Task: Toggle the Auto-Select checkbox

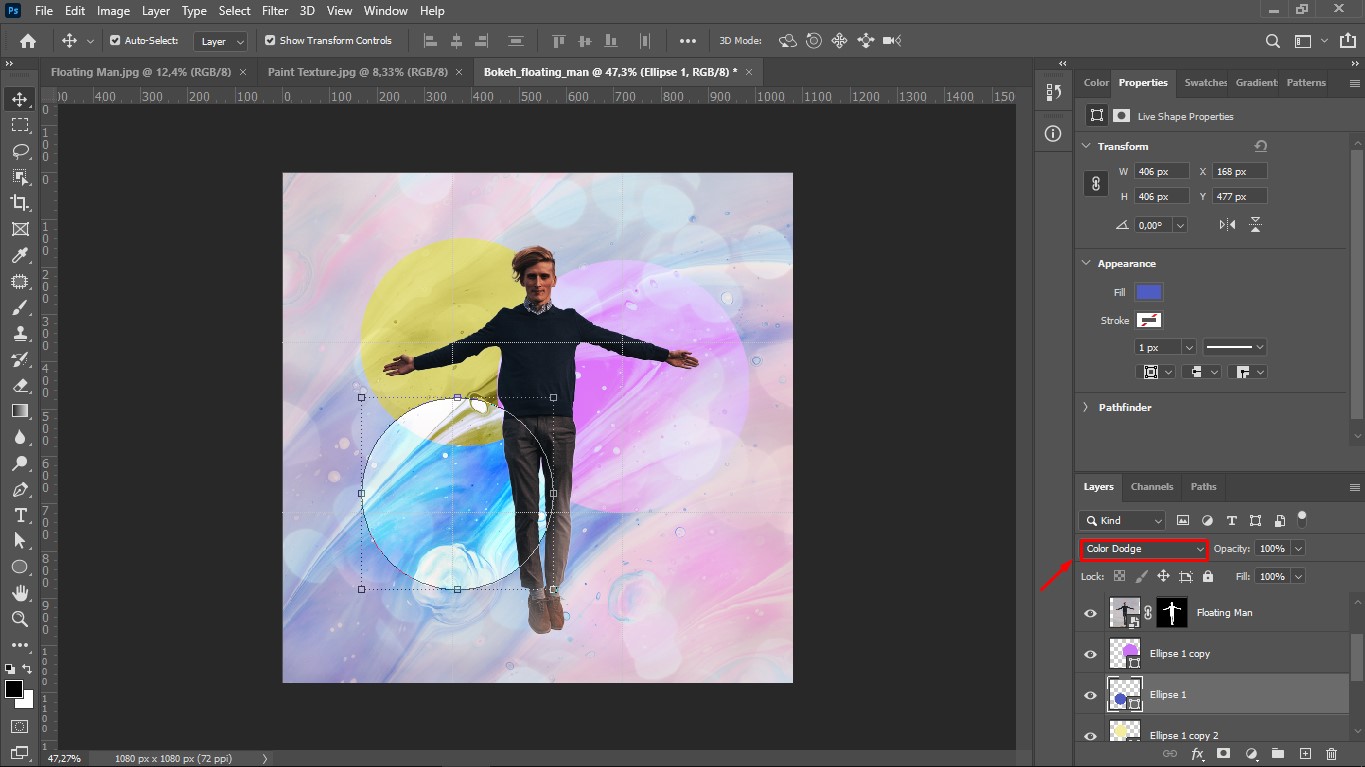Action: coord(115,41)
